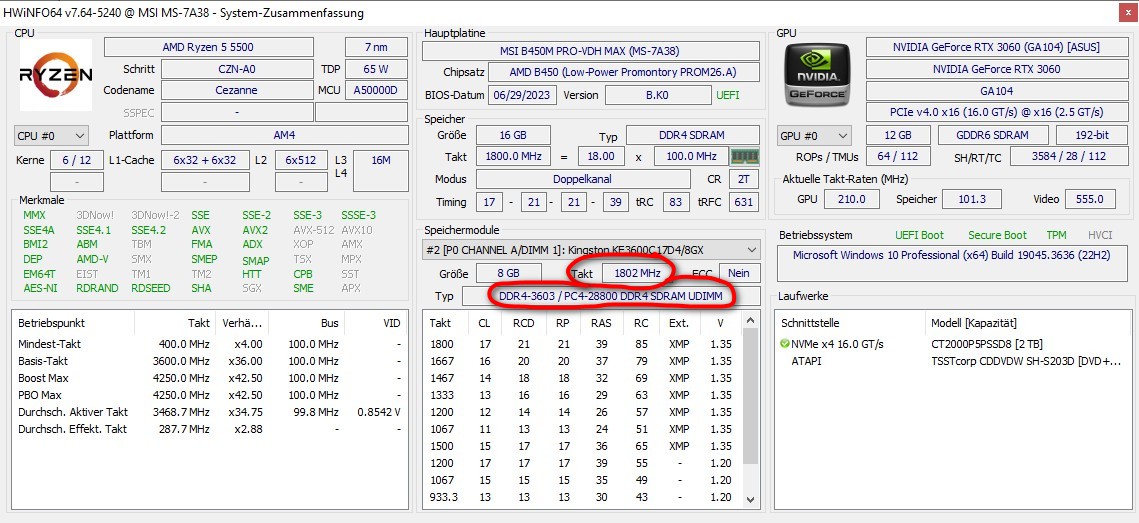Click the green UEFI label
This screenshot has height=523, width=1139.
pyautogui.click(x=729, y=95)
